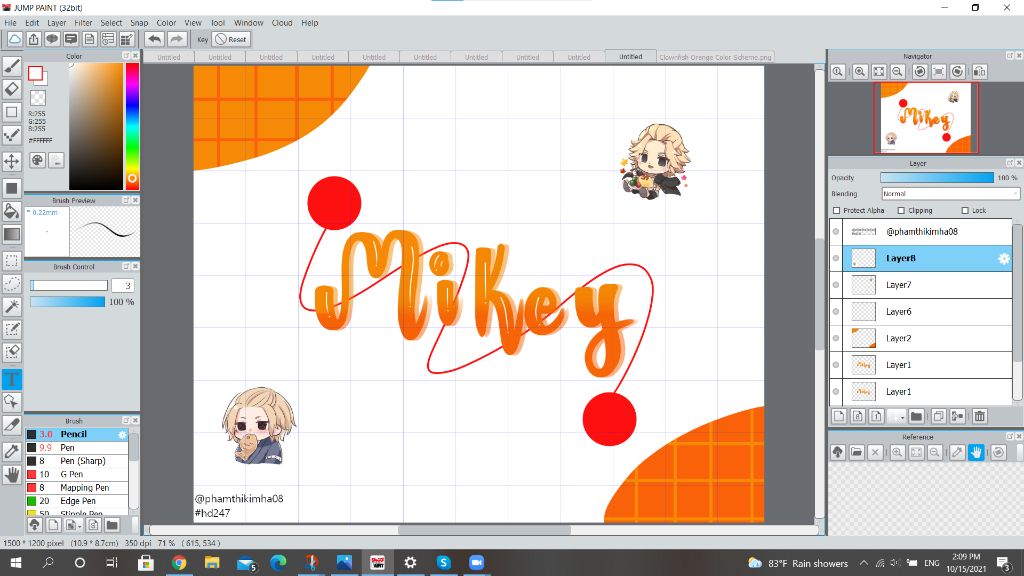Select the Lasso selection tool
Viewport: 1024px width, 576px height.
click(x=12, y=283)
